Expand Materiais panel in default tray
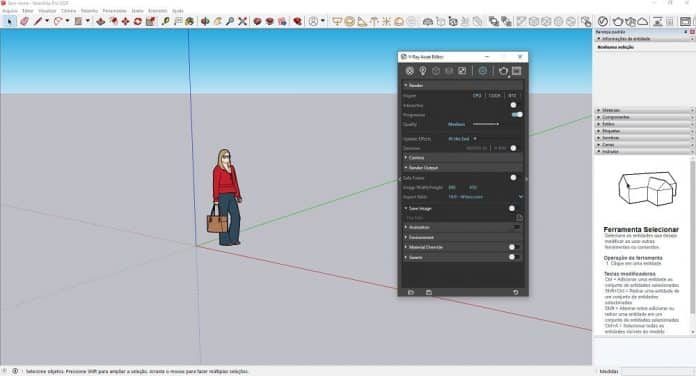This screenshot has height=376, width=696. (644, 110)
